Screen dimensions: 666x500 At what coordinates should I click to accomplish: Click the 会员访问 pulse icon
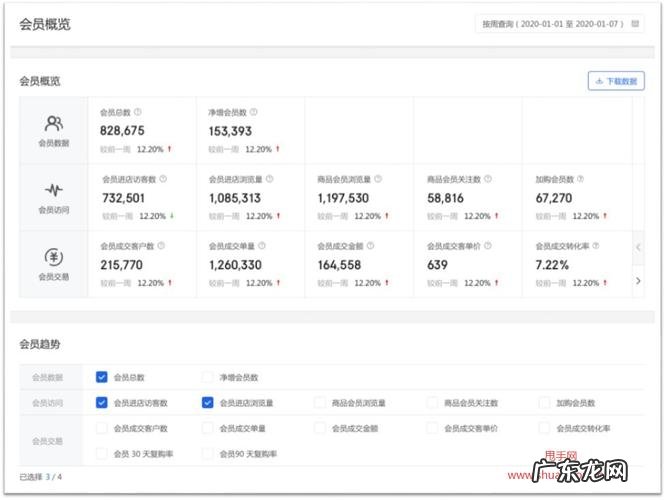[54, 190]
